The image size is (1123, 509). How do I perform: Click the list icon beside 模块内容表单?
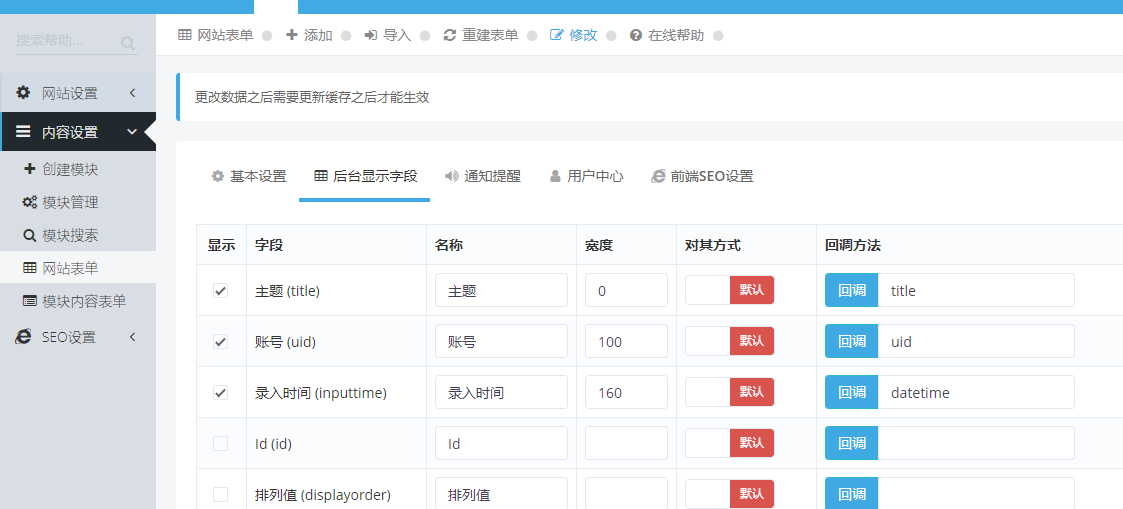29,301
